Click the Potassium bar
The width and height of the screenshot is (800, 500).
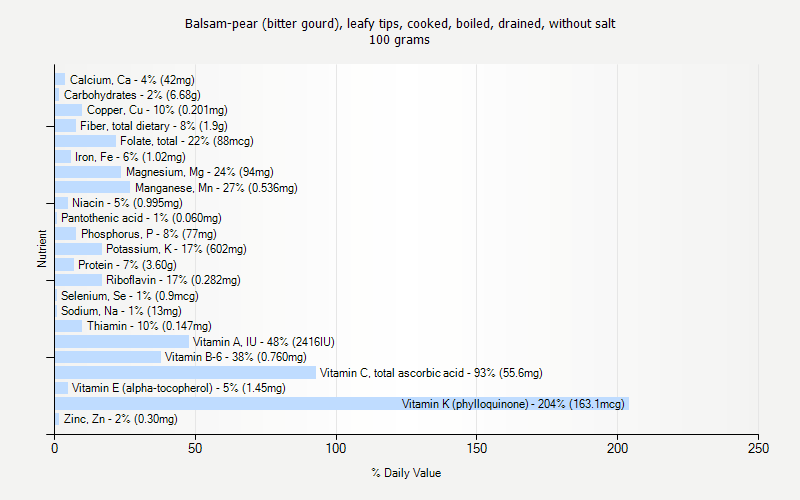(x=79, y=249)
